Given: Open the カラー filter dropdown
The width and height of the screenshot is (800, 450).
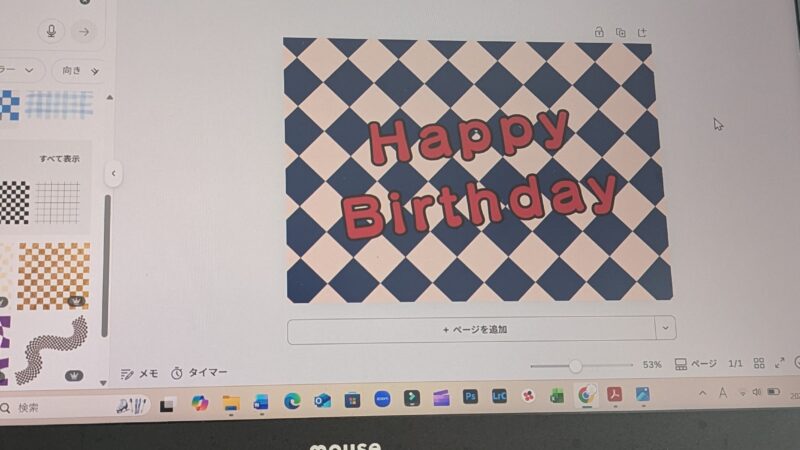Looking at the screenshot, I should point(20,70).
